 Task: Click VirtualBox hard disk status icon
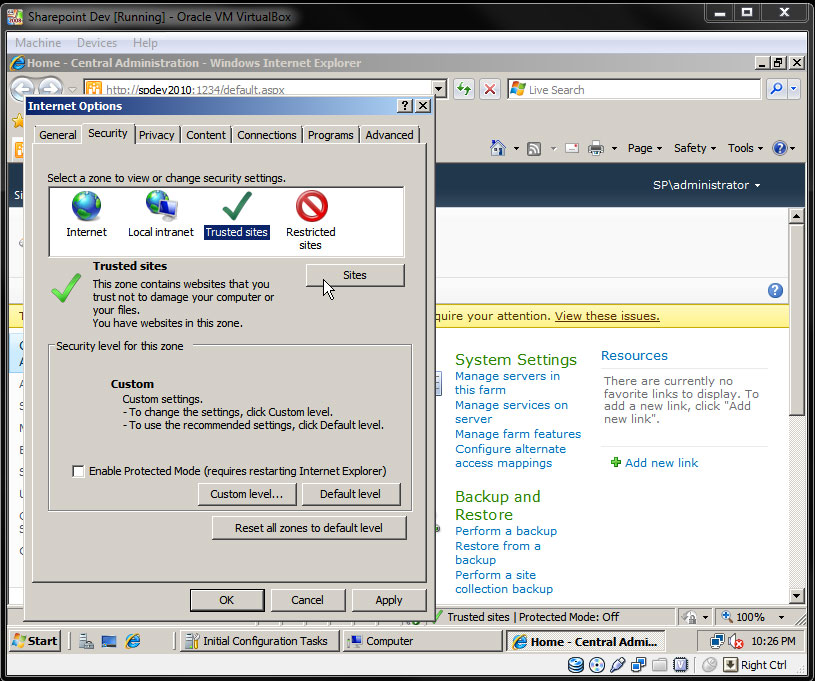click(575, 665)
